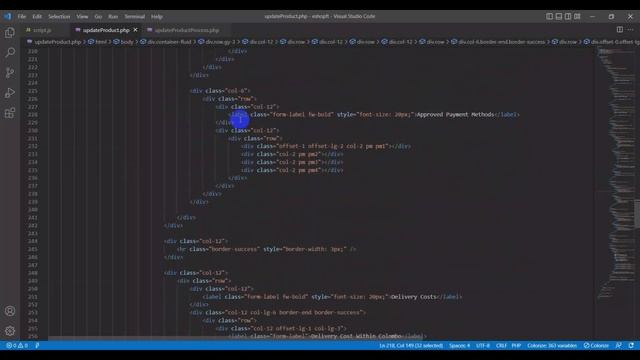Click the Colorize variables count status item
640x360 pixels.
[552, 345]
